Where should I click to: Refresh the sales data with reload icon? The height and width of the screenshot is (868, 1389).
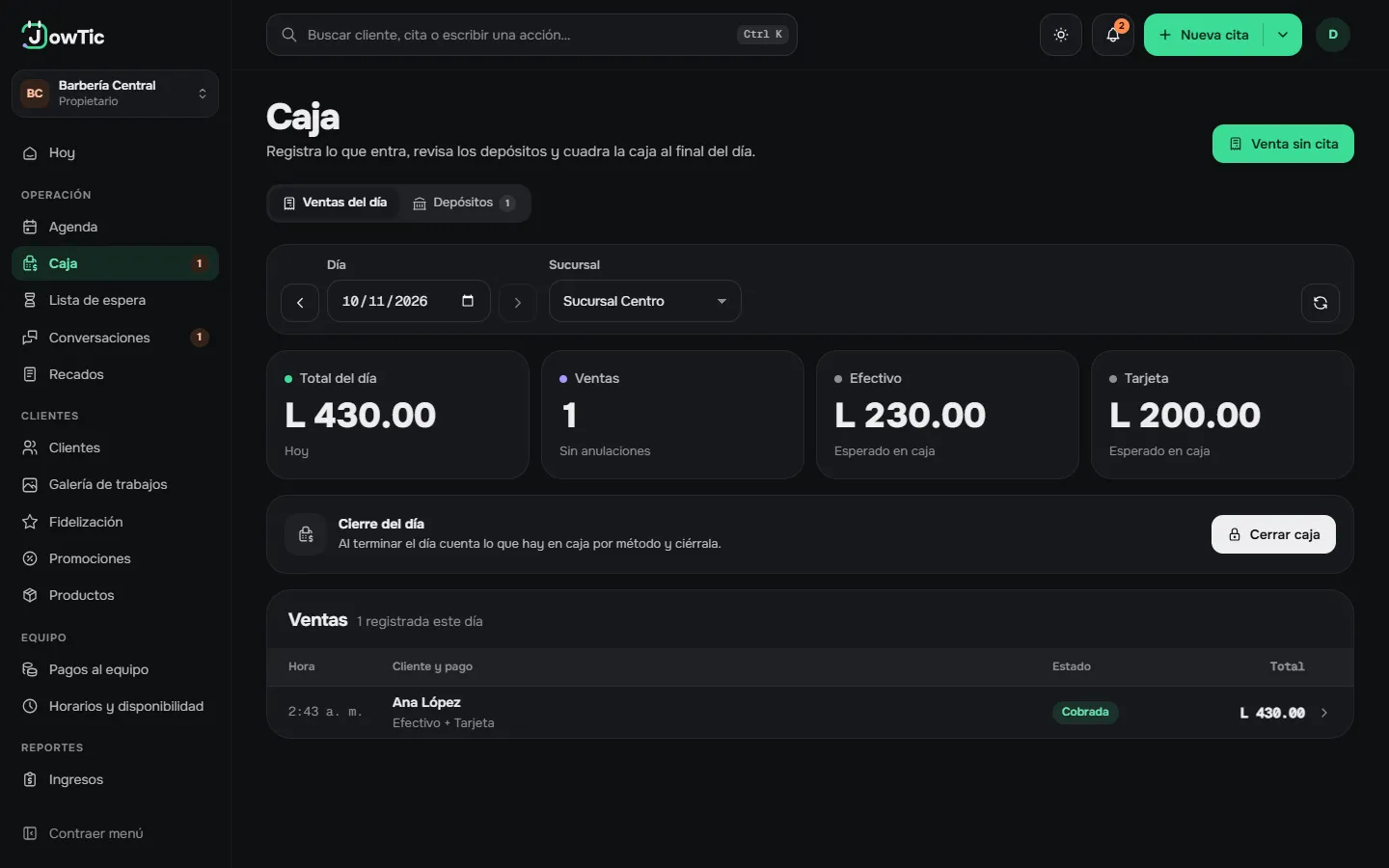click(x=1321, y=303)
